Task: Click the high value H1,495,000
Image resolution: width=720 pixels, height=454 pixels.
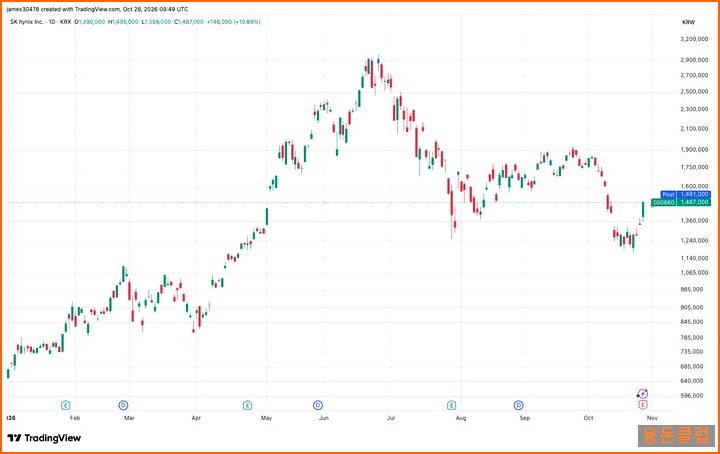Action: coord(123,22)
